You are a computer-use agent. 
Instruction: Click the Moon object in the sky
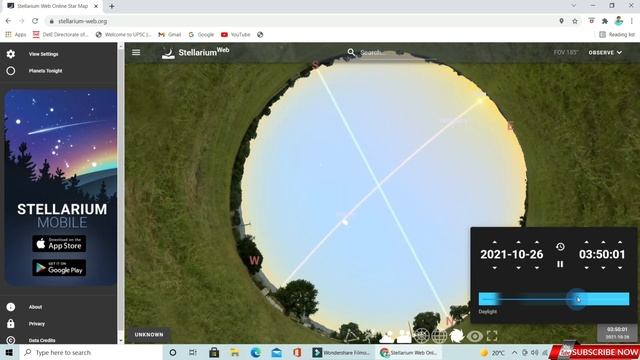(345, 222)
